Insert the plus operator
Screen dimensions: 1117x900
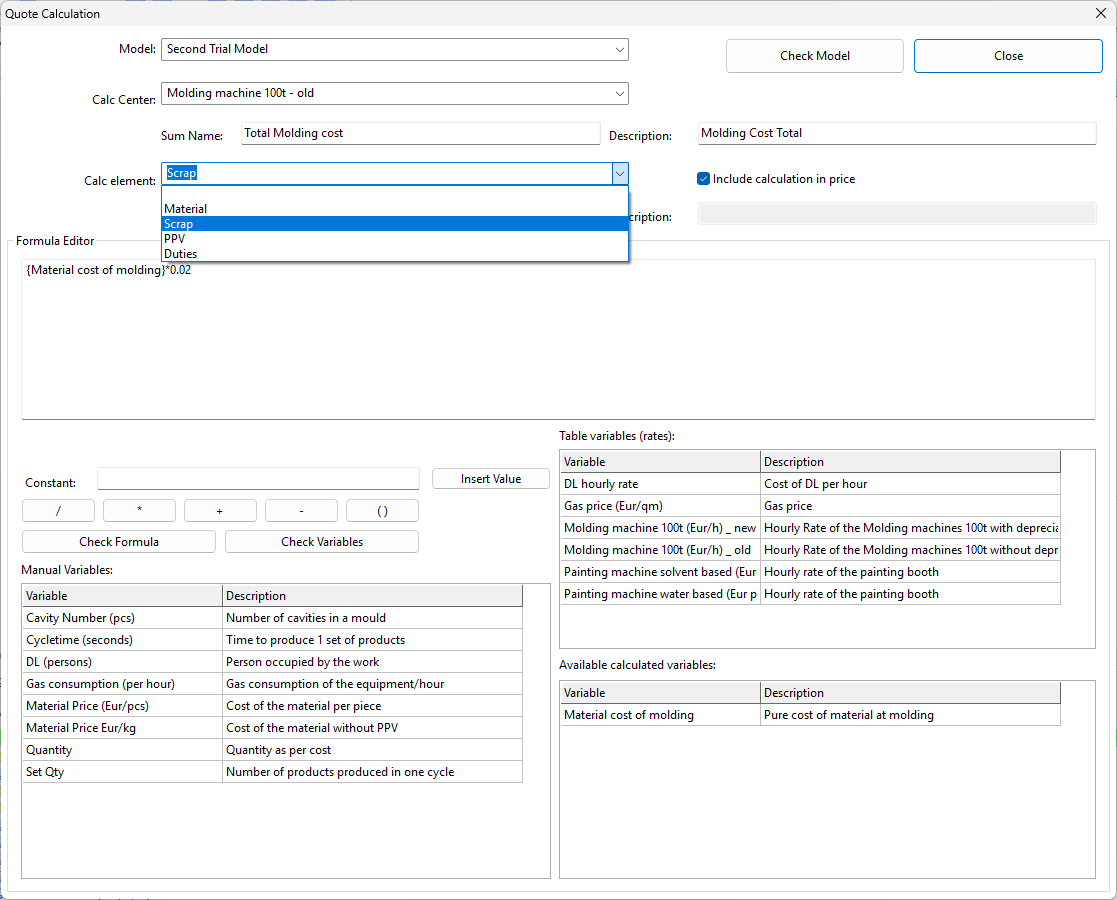(220, 511)
